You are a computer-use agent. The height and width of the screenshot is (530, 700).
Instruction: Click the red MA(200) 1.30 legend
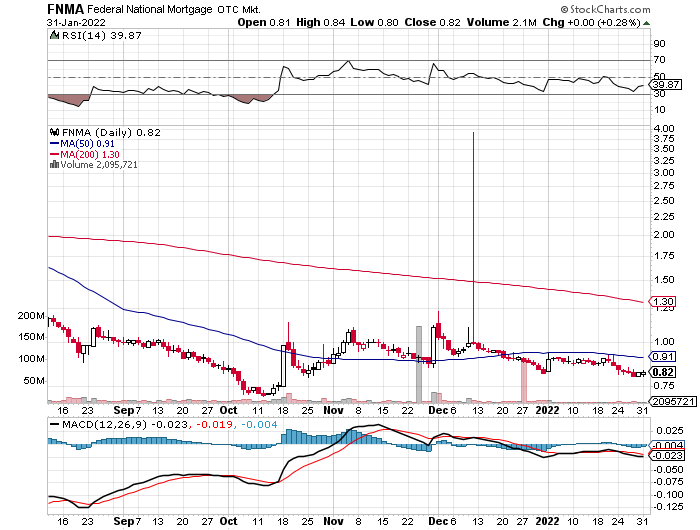pyautogui.click(x=84, y=154)
